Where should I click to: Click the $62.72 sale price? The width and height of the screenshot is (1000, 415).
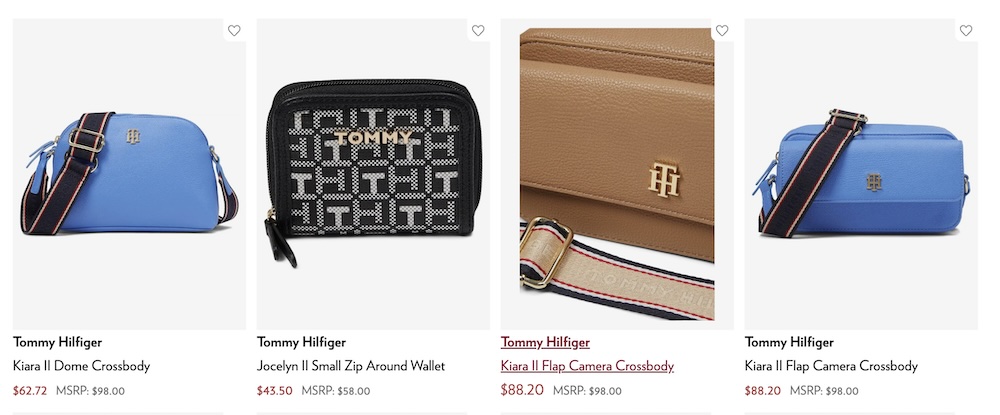coord(30,391)
